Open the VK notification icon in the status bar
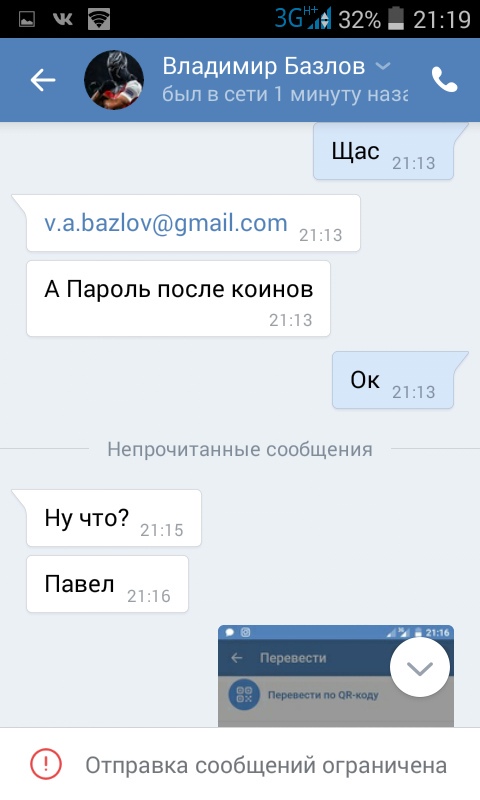 [63, 19]
